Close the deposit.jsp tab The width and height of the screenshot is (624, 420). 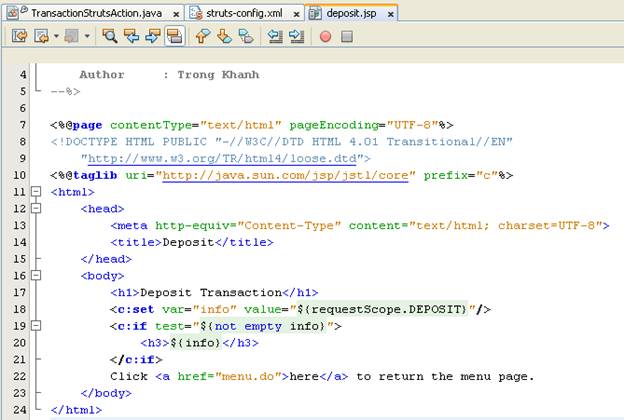tap(391, 14)
